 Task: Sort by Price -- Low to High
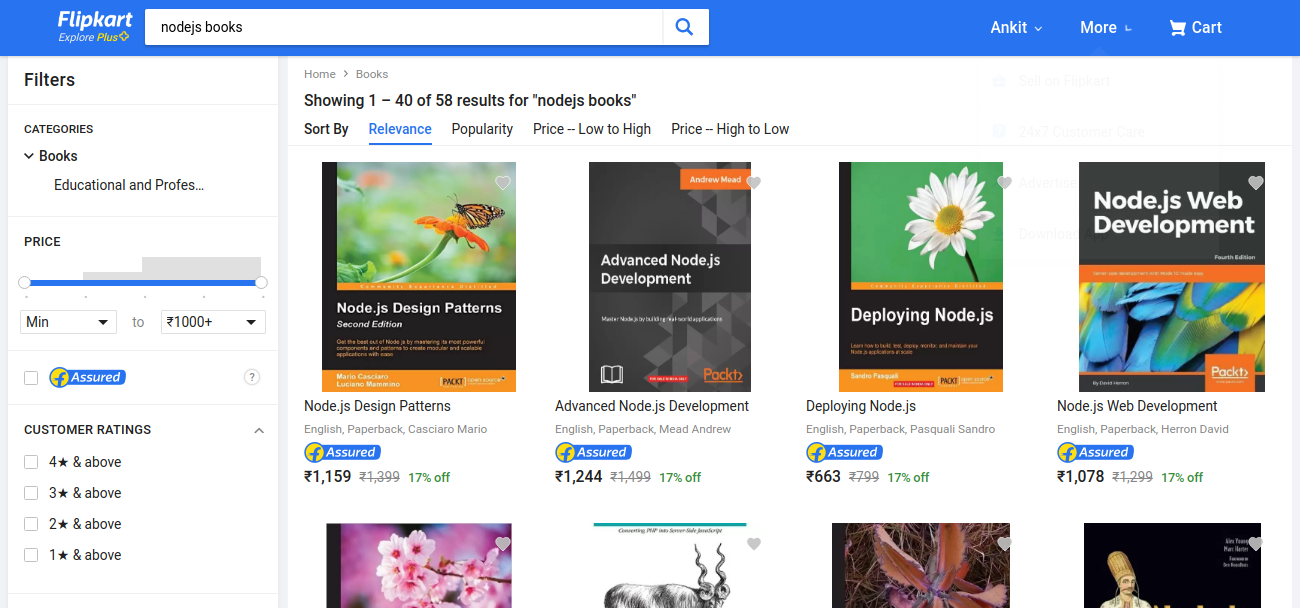pos(592,129)
